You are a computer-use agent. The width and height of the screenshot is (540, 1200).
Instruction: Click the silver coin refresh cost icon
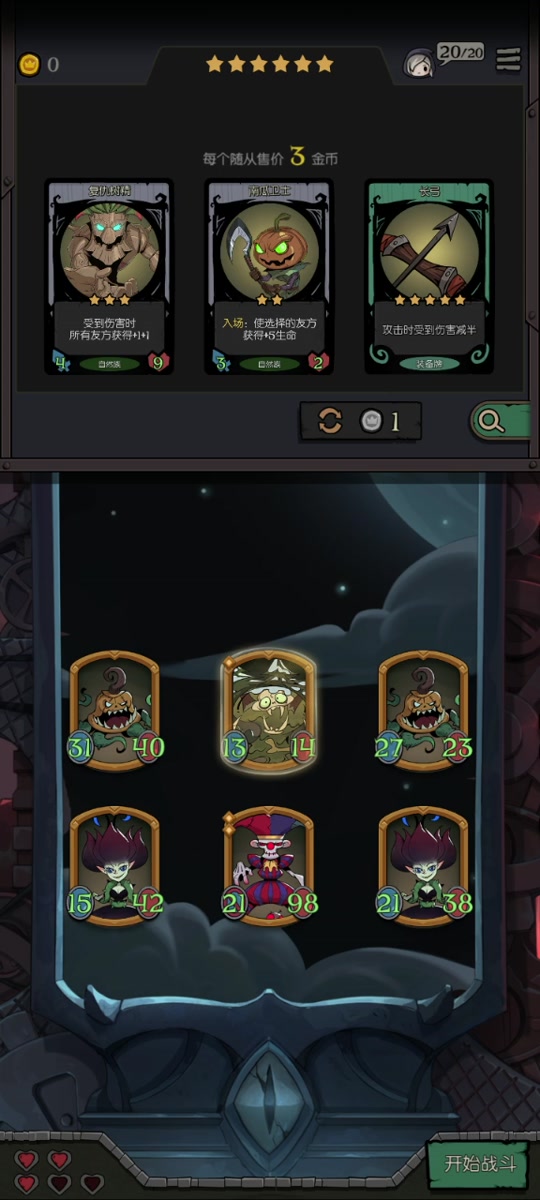(371, 421)
